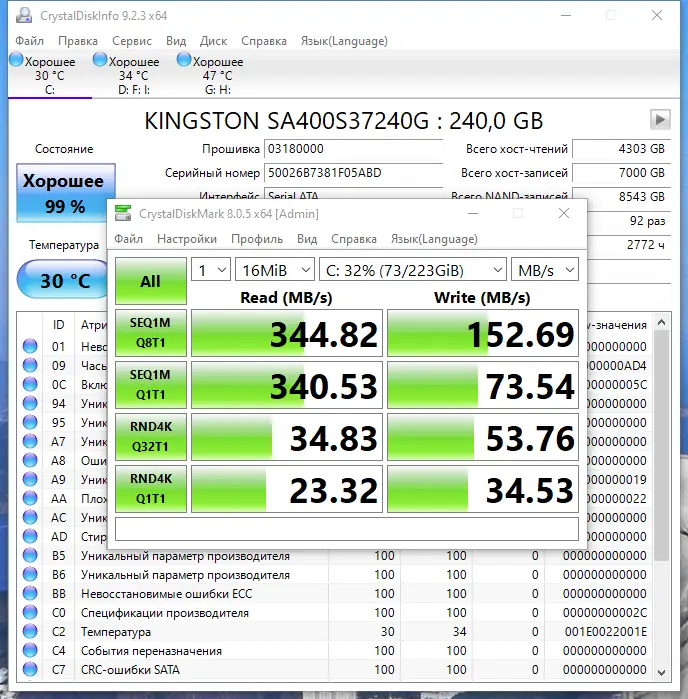
Task: Open the Диск menu in CrystalDiskInfo
Action: [x=213, y=41]
